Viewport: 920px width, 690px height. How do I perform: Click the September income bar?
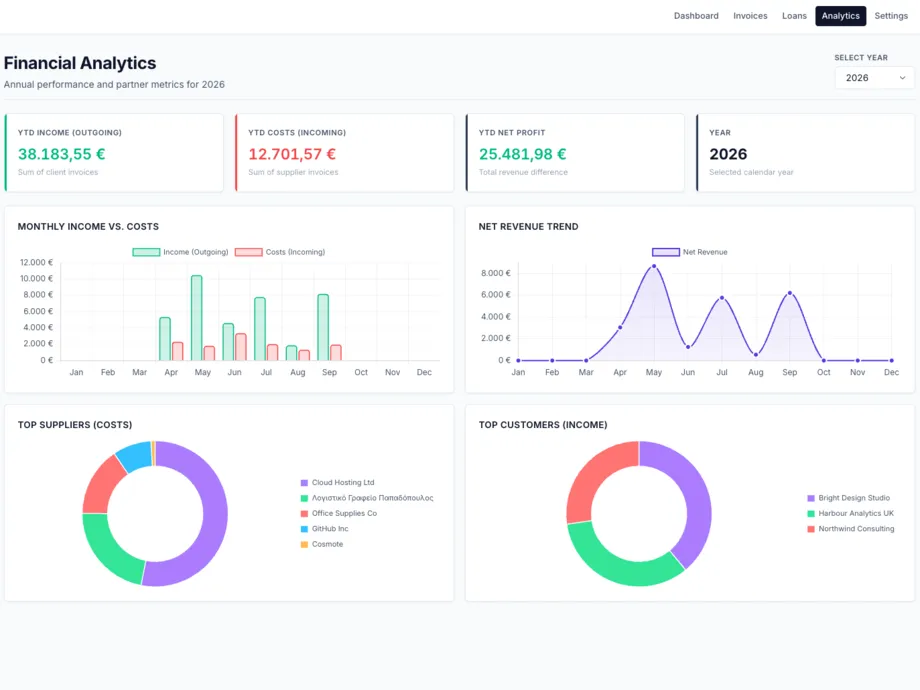323,327
